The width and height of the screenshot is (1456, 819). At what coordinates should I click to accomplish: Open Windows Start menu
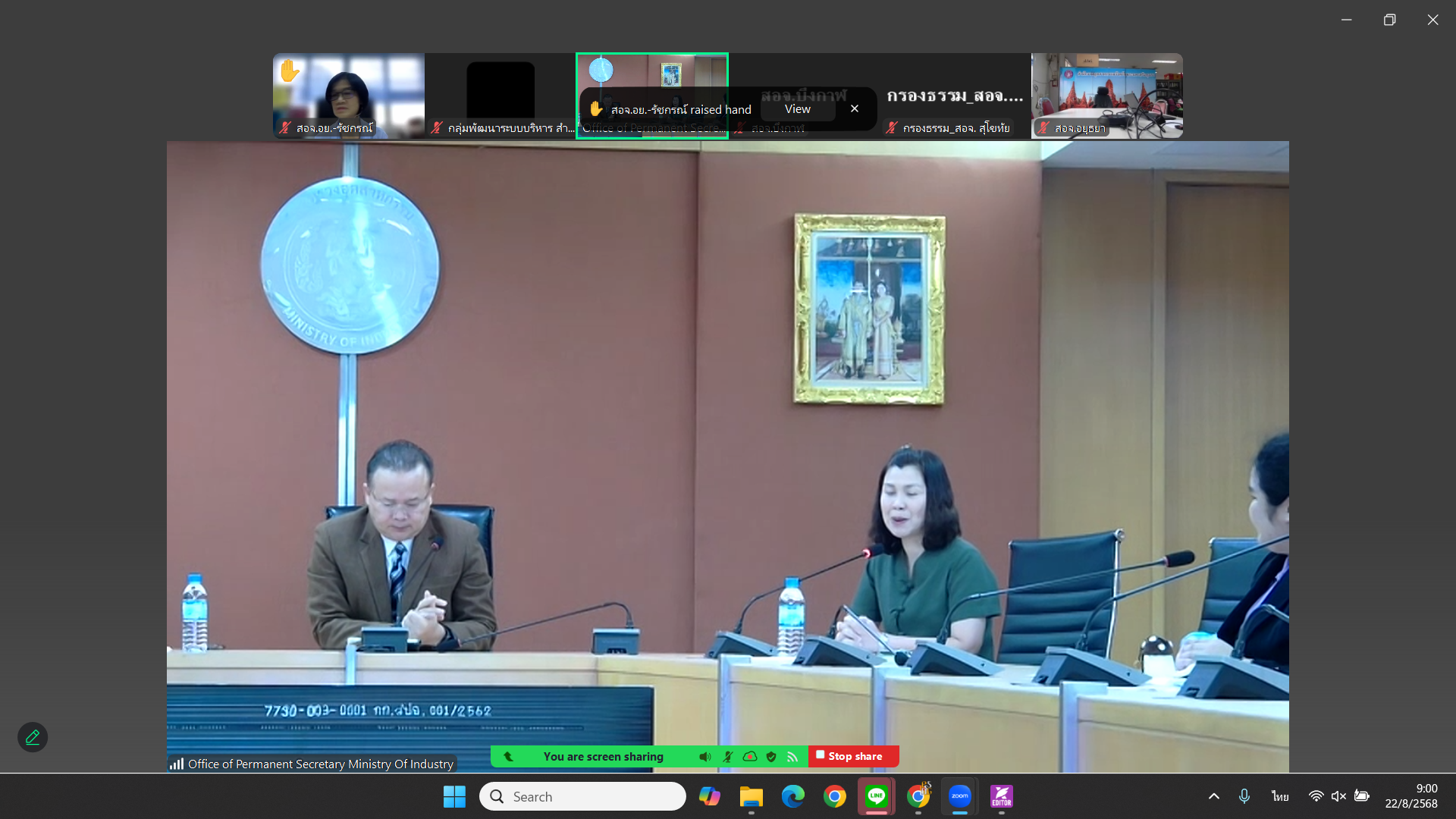pyautogui.click(x=454, y=796)
